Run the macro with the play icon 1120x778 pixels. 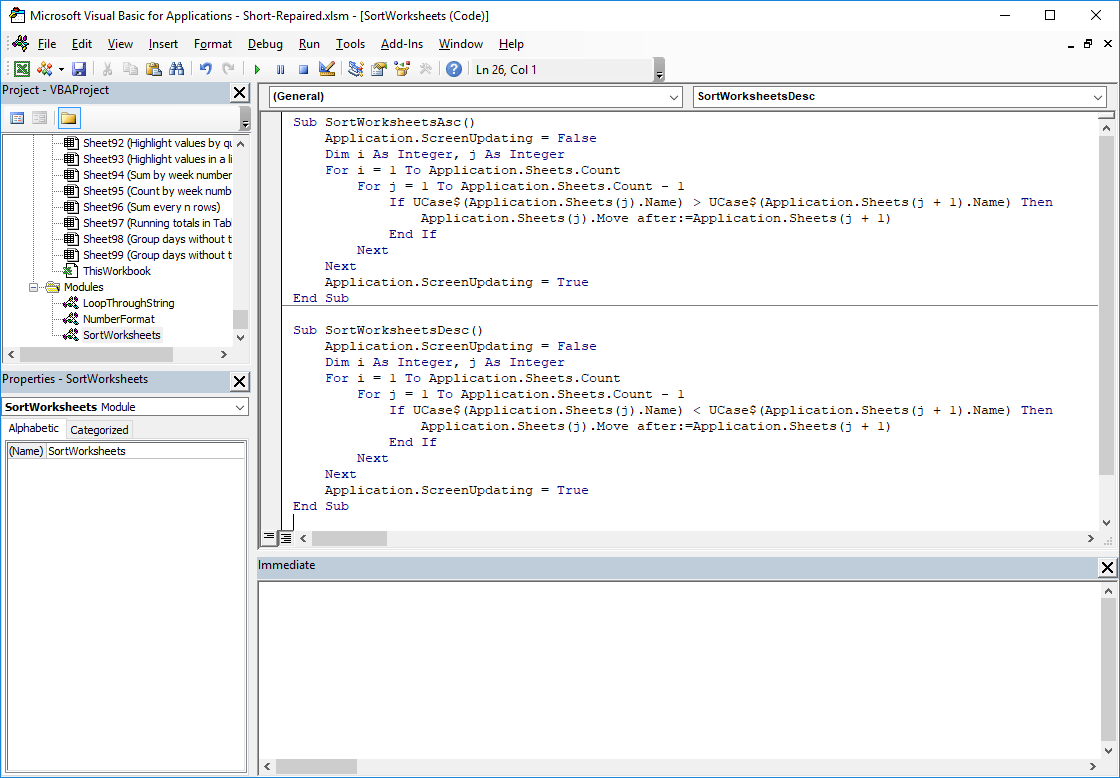tap(257, 69)
